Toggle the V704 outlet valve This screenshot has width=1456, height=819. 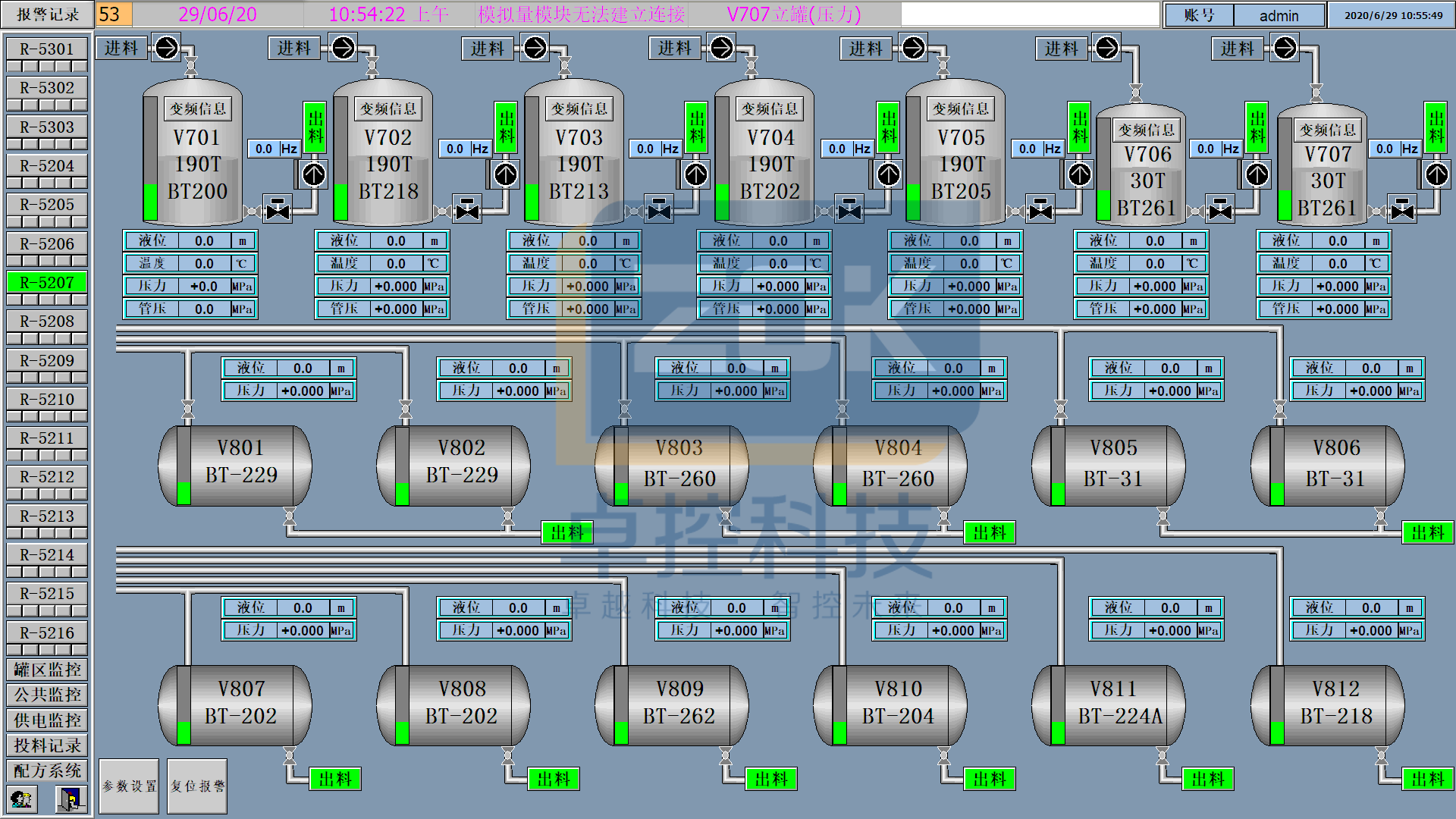pyautogui.click(x=849, y=209)
